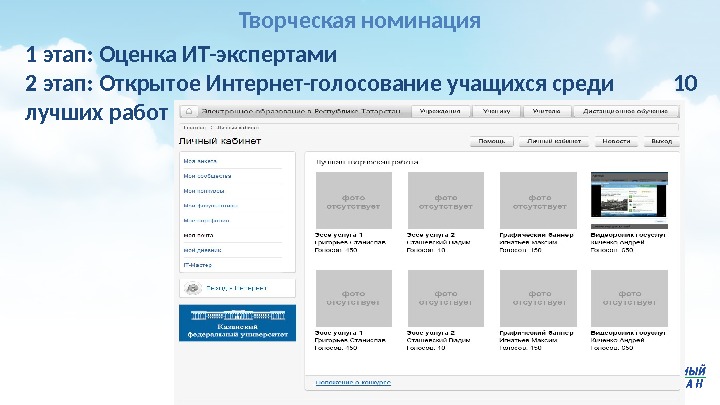
Task: Click second-row Видеоролик госуслуг title
Action: (x=628, y=333)
